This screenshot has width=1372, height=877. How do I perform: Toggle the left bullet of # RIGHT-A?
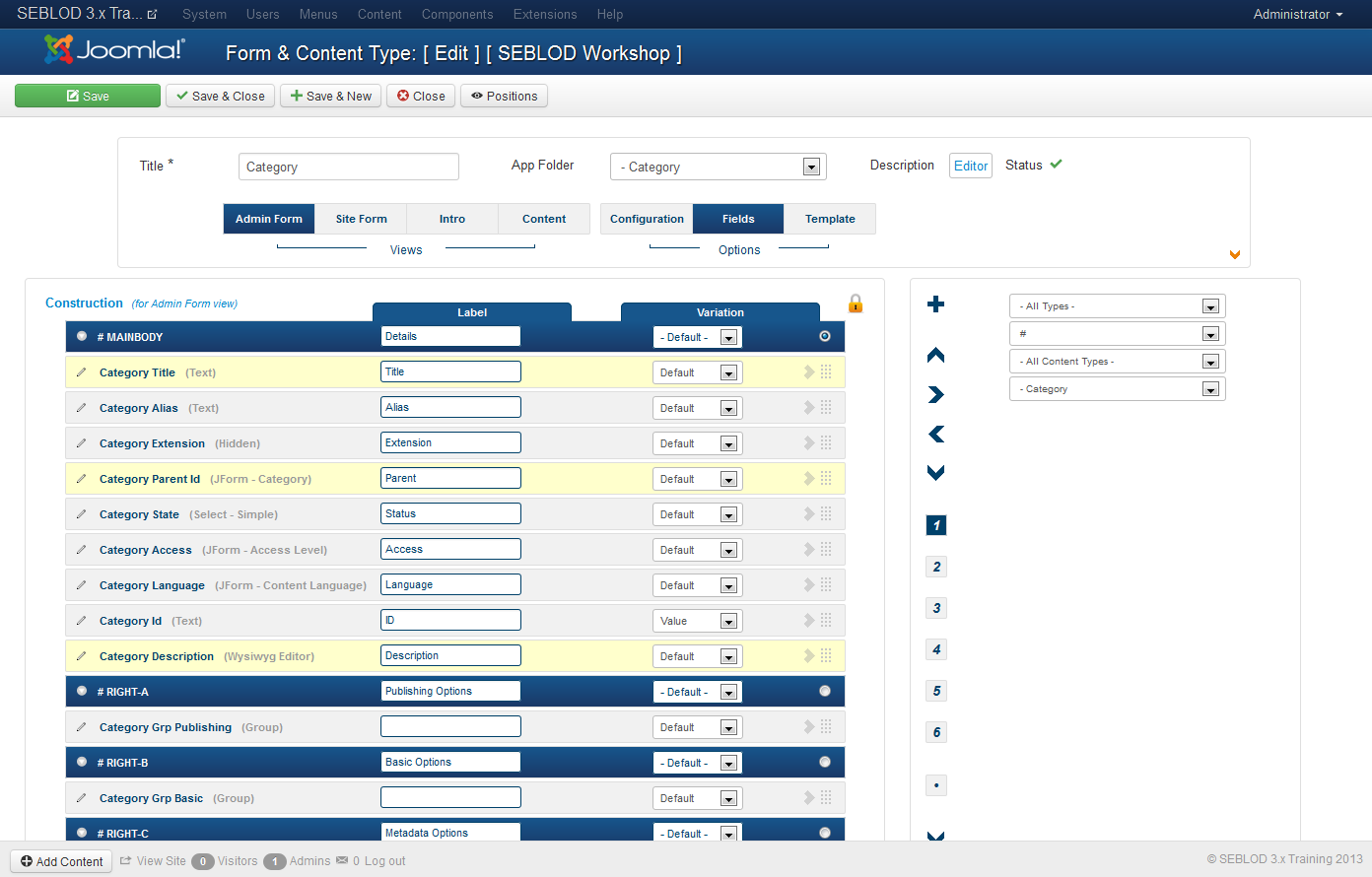click(x=82, y=691)
